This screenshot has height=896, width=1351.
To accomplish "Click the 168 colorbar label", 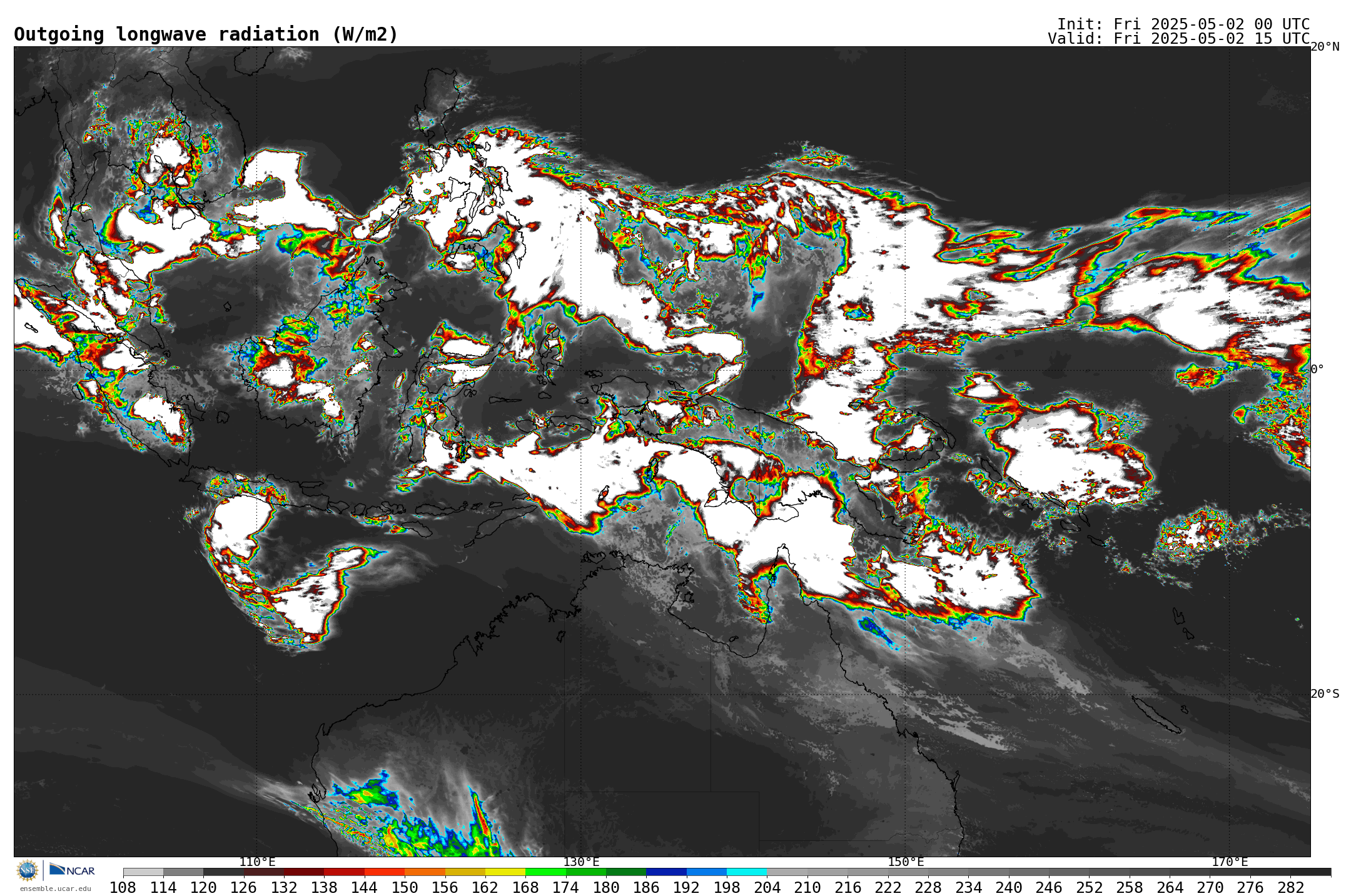I will point(525,888).
